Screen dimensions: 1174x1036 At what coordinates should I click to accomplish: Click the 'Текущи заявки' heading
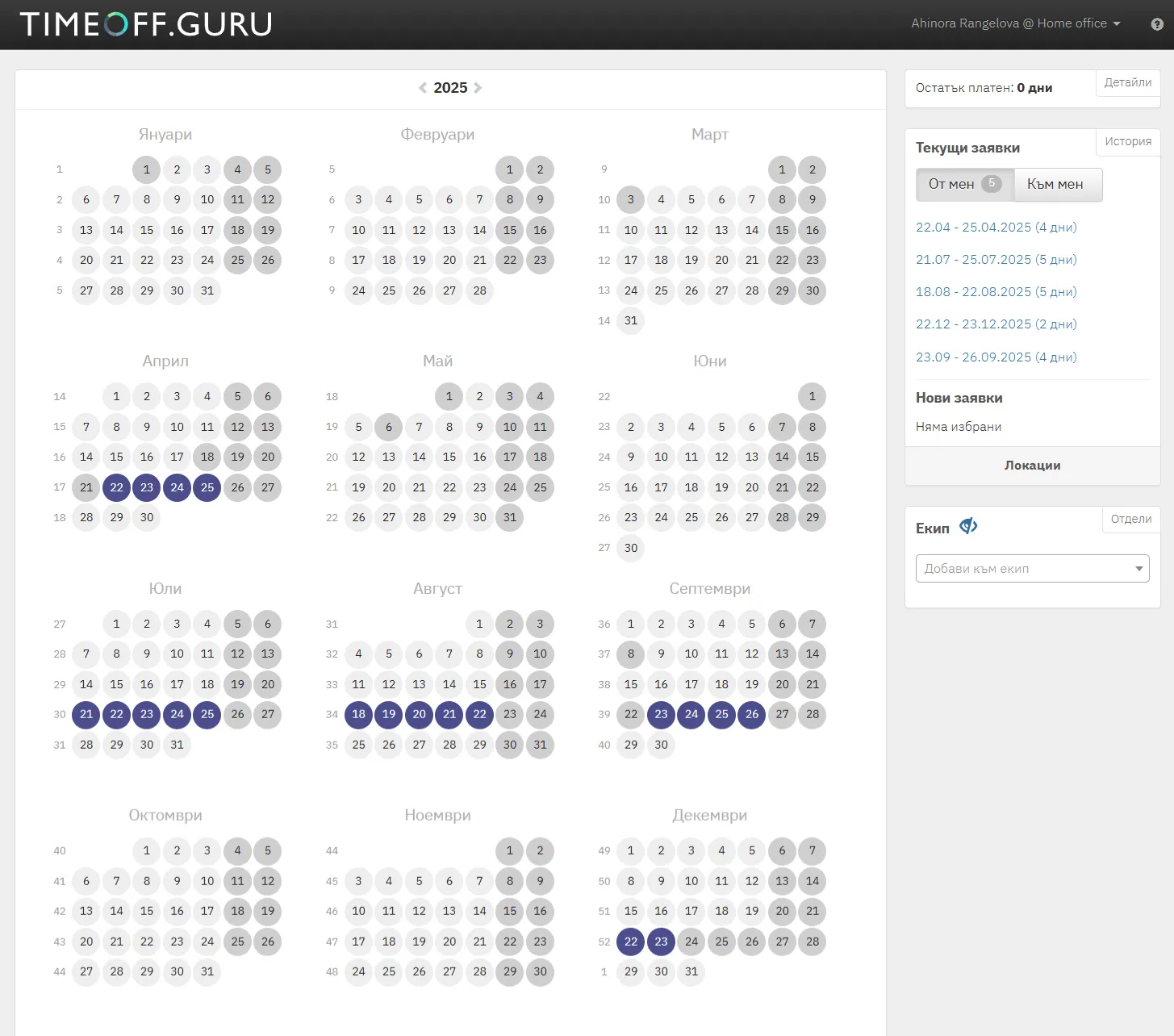[x=967, y=148]
